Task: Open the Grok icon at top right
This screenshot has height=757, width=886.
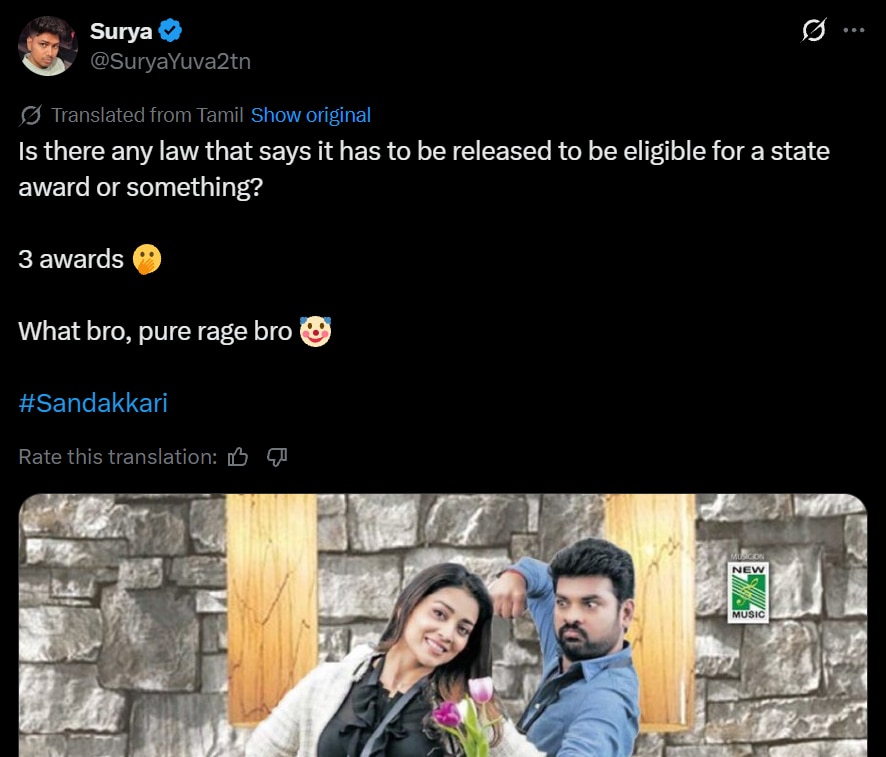Action: tap(814, 31)
